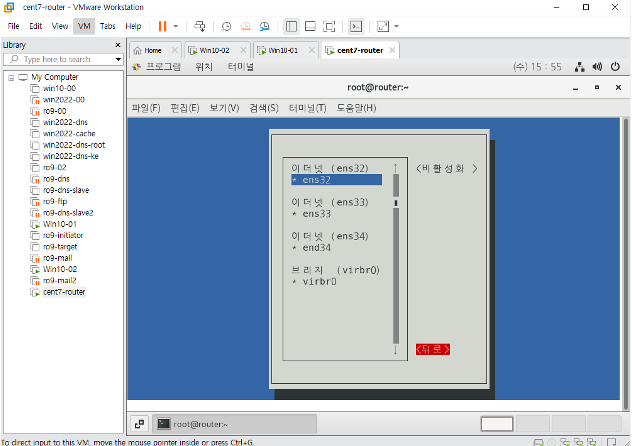Switch to the Win10-01 tab
The image size is (632, 446).
click(x=283, y=50)
